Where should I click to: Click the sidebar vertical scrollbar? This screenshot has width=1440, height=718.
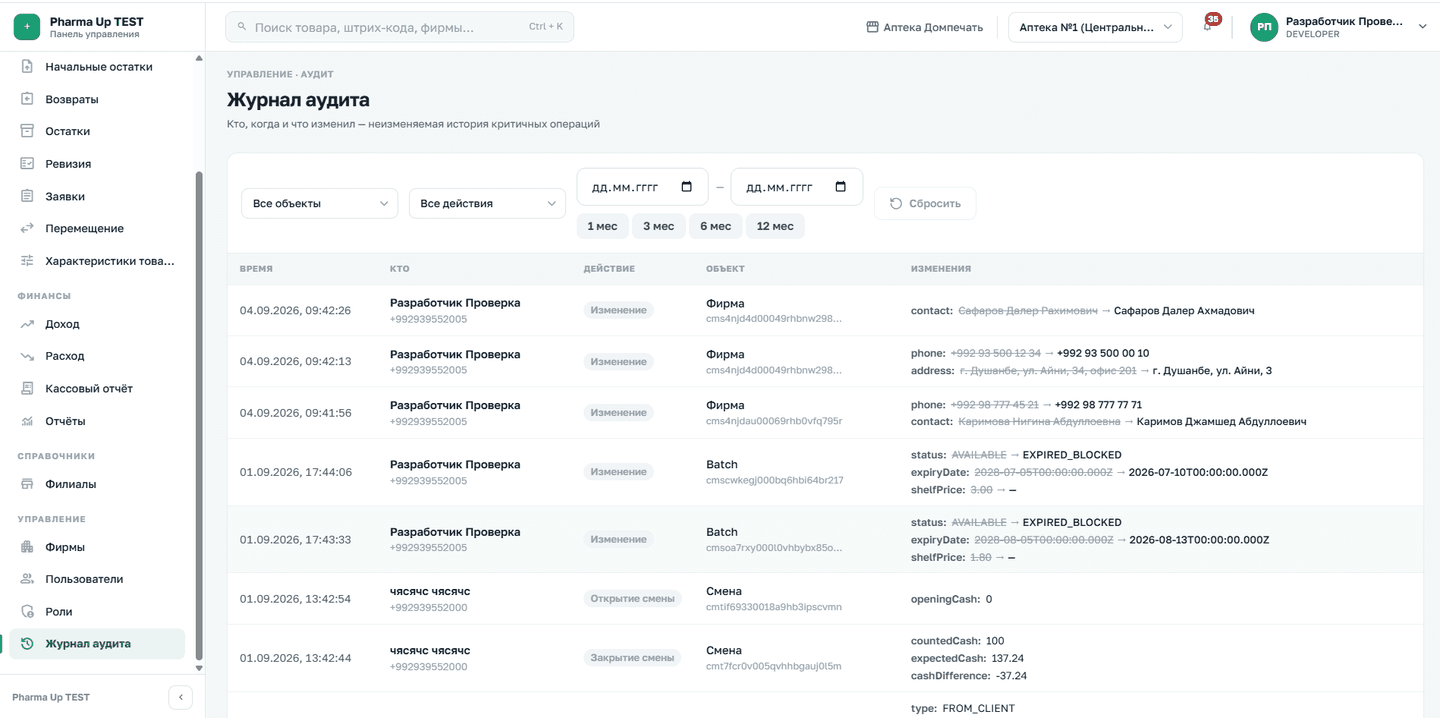[198, 415]
